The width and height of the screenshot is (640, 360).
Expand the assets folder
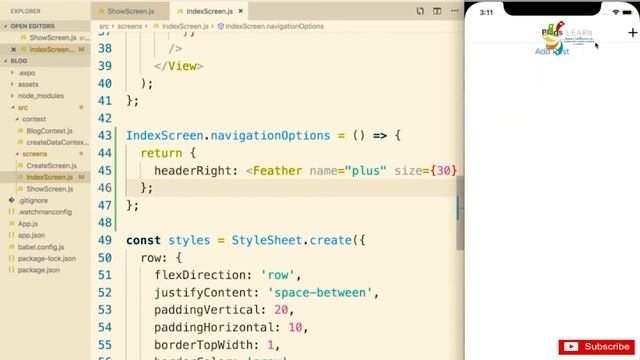(x=28, y=84)
